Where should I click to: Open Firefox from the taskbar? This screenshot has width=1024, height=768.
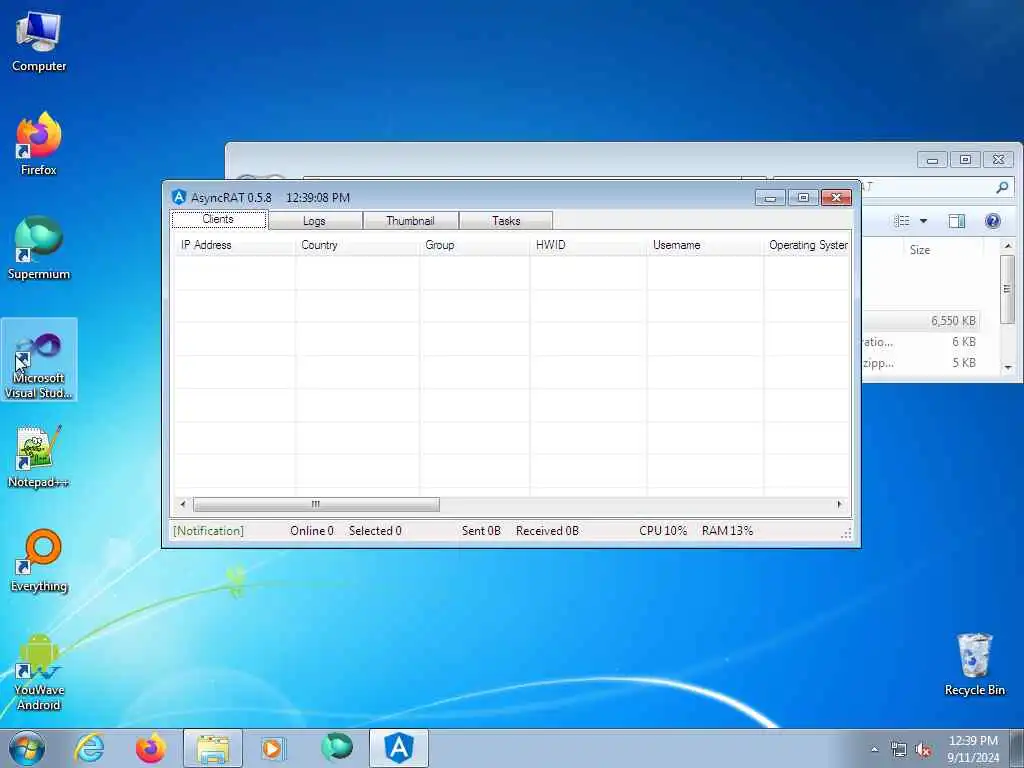(150, 748)
